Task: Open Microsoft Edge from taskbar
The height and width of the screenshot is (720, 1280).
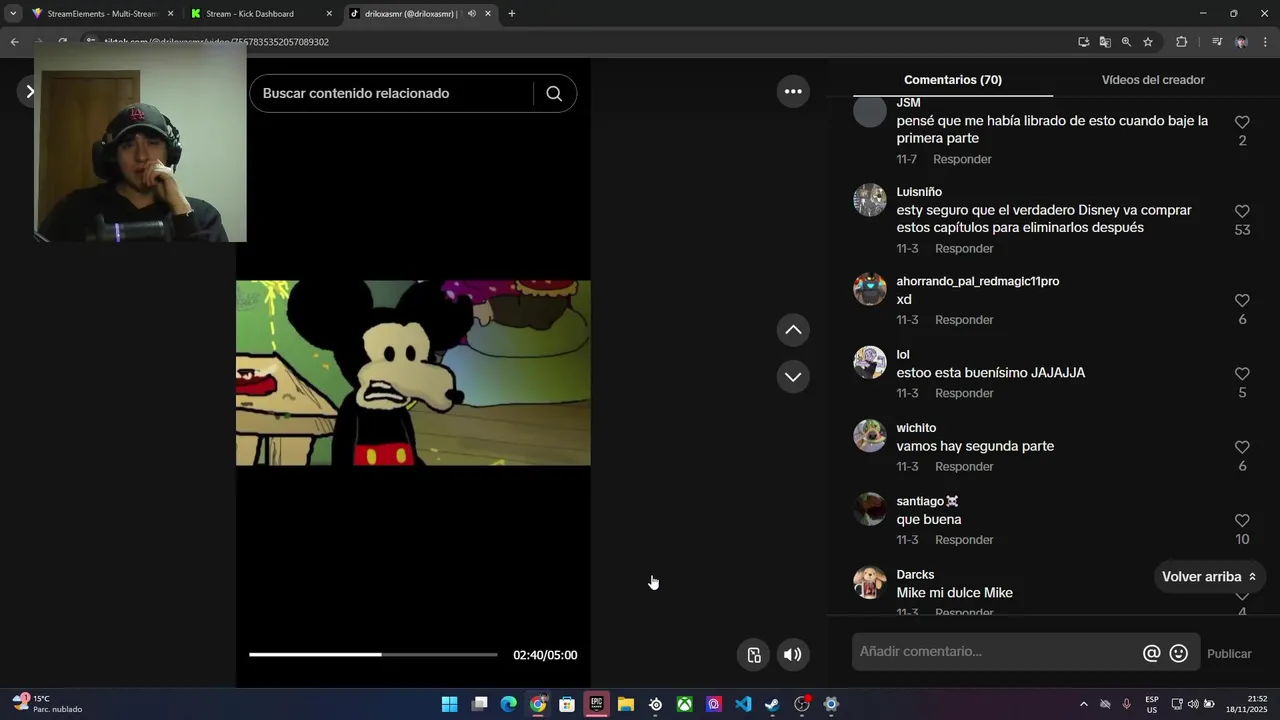Action: (508, 704)
